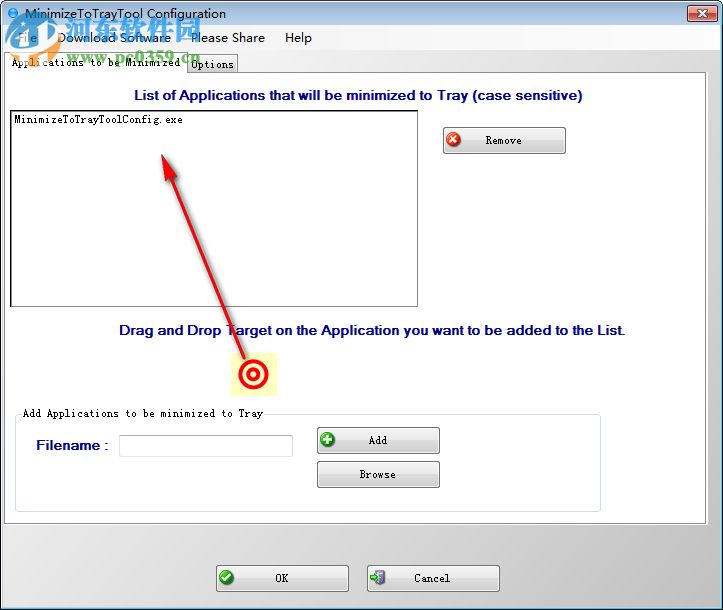Click the Remove button label
This screenshot has width=723, height=610.
click(x=503, y=140)
